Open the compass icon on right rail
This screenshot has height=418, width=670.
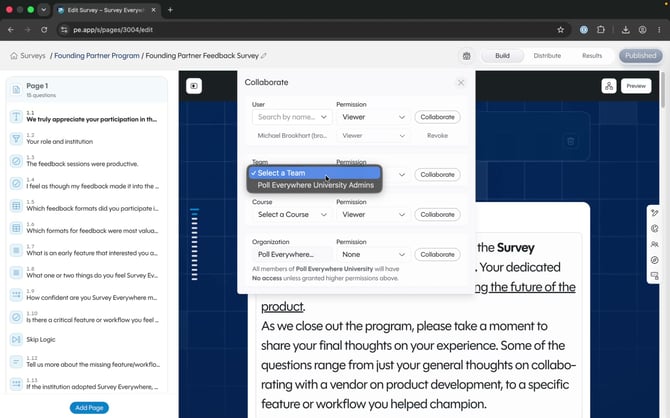point(655,260)
